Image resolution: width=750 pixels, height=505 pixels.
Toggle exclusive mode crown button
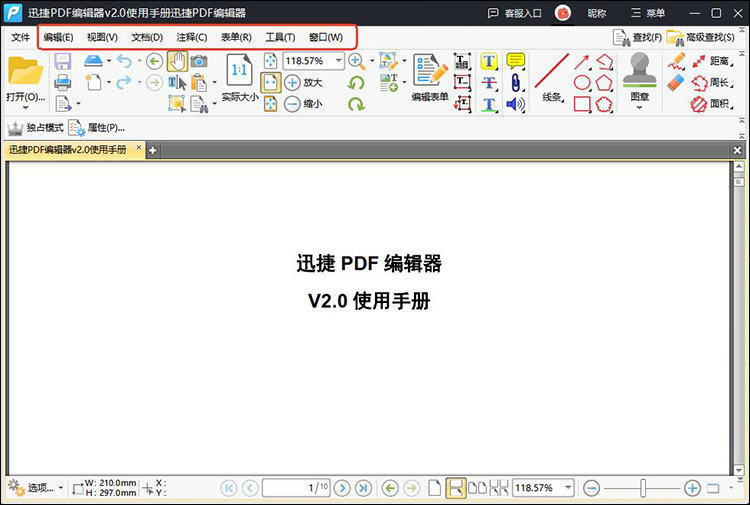tap(35, 128)
